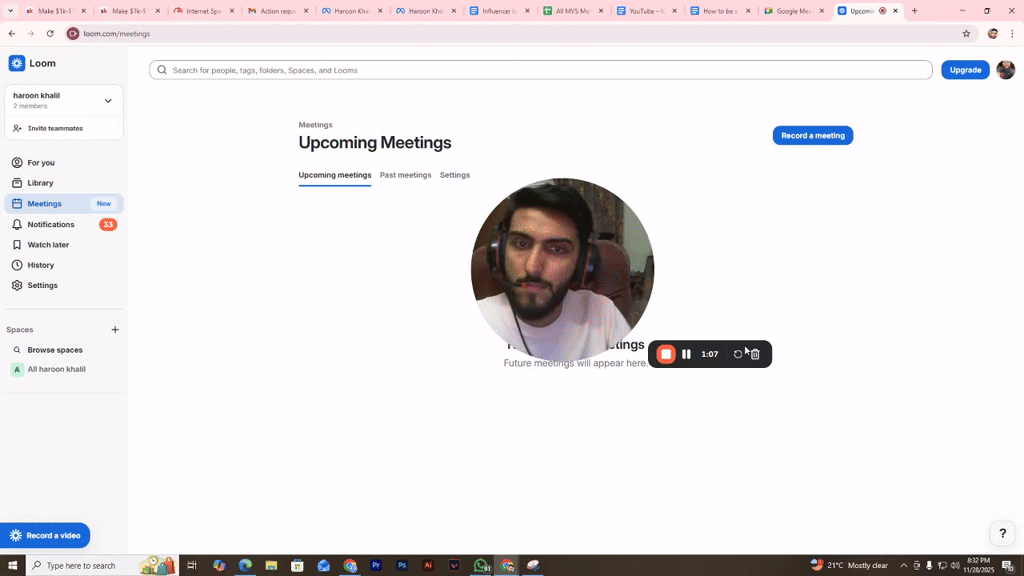This screenshot has width=1024, height=576.
Task: Open WhatsApp from the taskbar
Action: click(x=480, y=565)
